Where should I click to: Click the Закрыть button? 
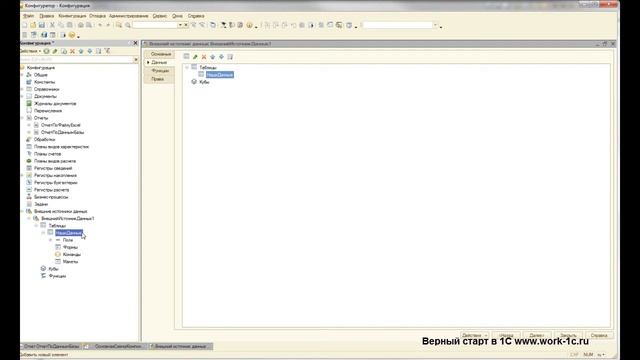click(x=568, y=336)
